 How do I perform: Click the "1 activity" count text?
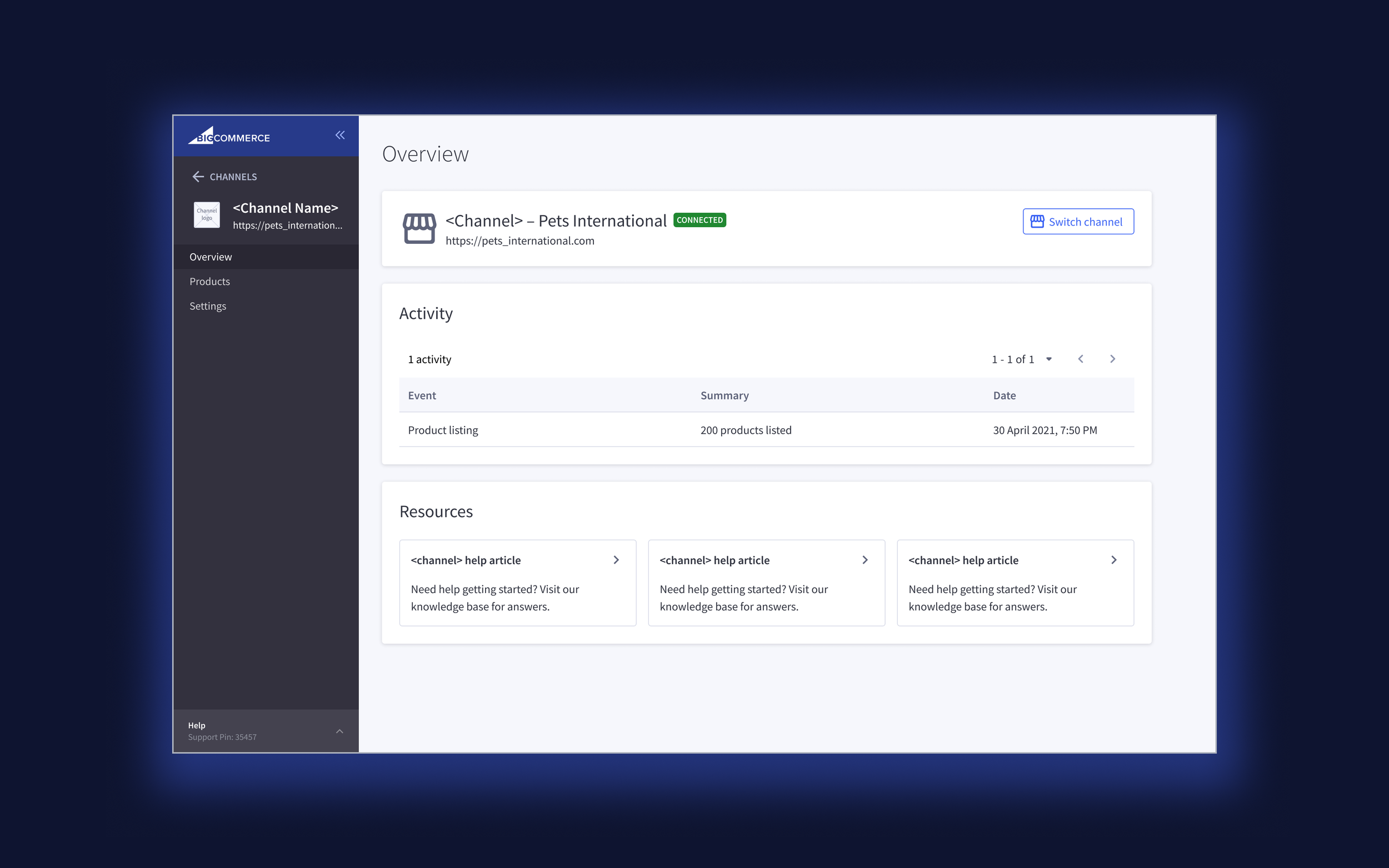coord(429,359)
